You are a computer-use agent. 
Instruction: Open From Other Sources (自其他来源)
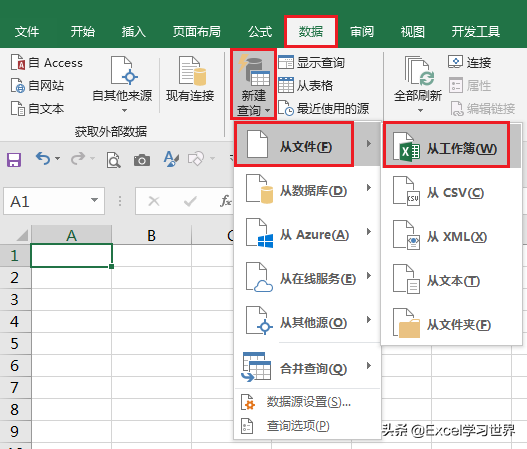(122, 85)
